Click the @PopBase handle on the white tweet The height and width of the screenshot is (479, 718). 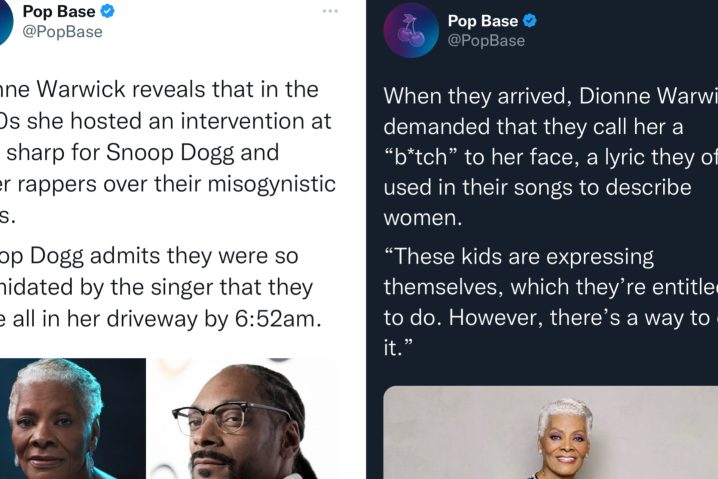click(x=62, y=32)
